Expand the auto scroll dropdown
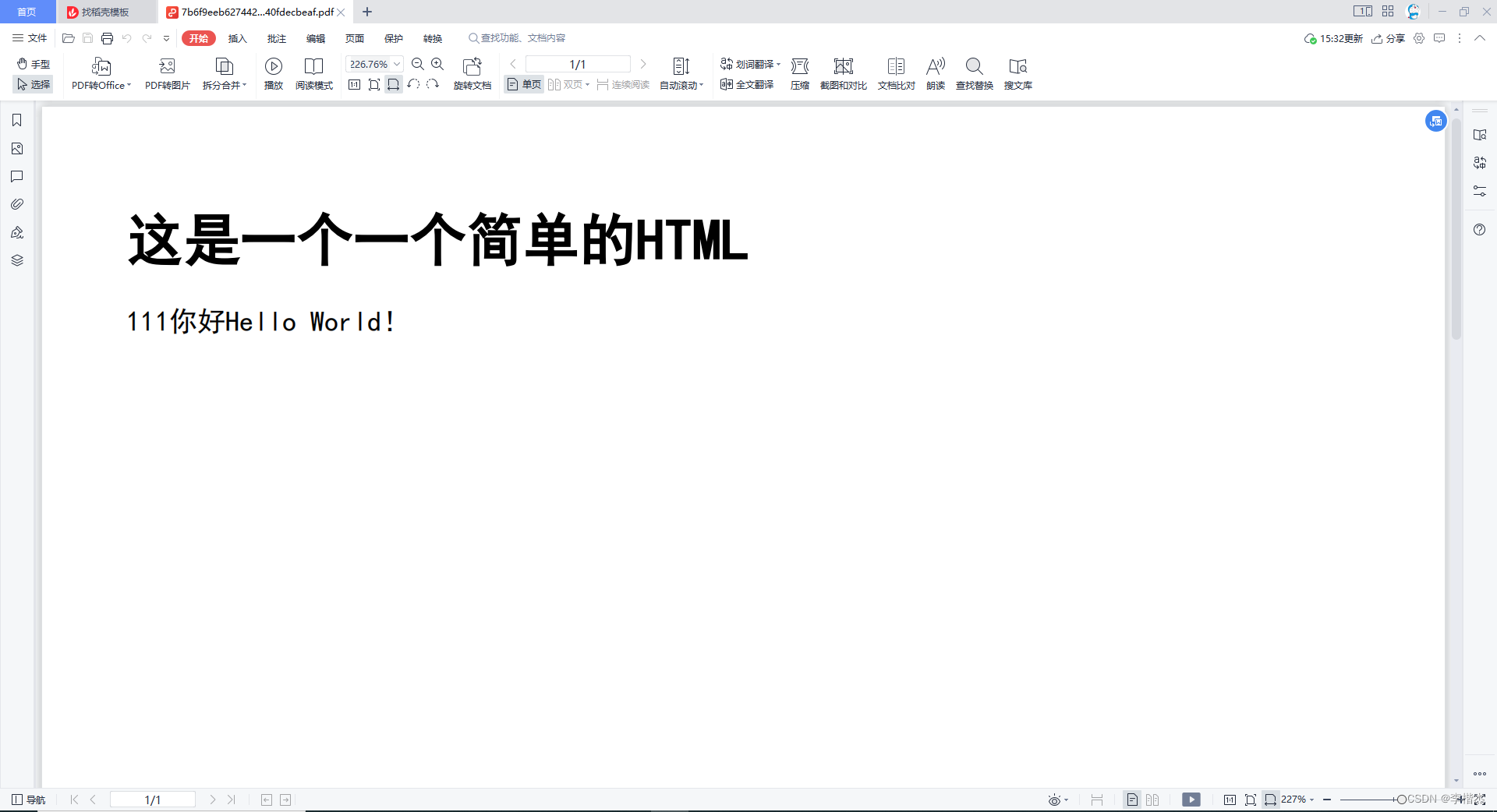Image resolution: width=1497 pixels, height=812 pixels. 701,85
